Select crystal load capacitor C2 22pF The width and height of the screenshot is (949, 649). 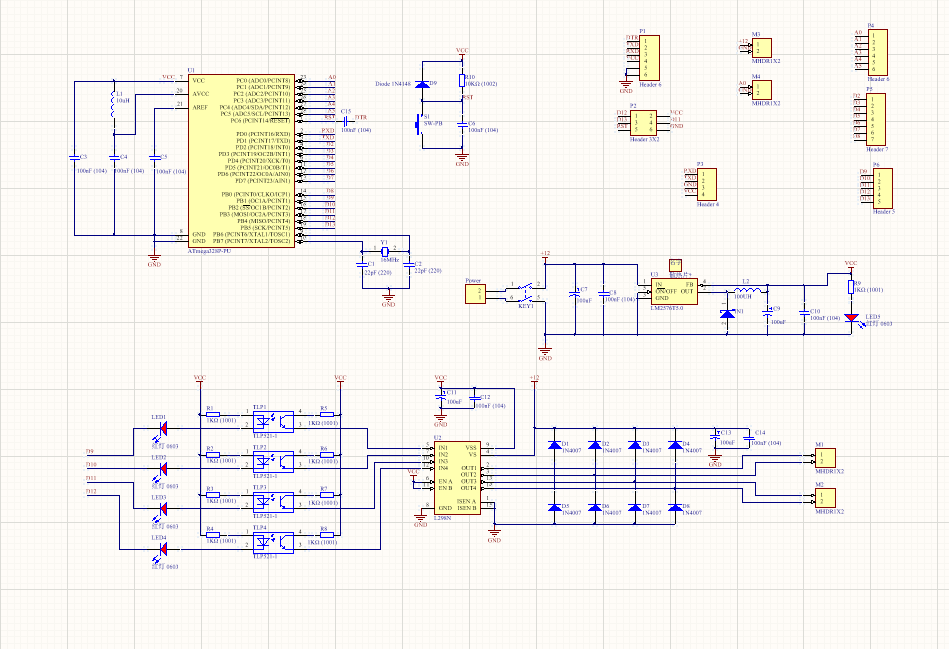tap(409, 265)
